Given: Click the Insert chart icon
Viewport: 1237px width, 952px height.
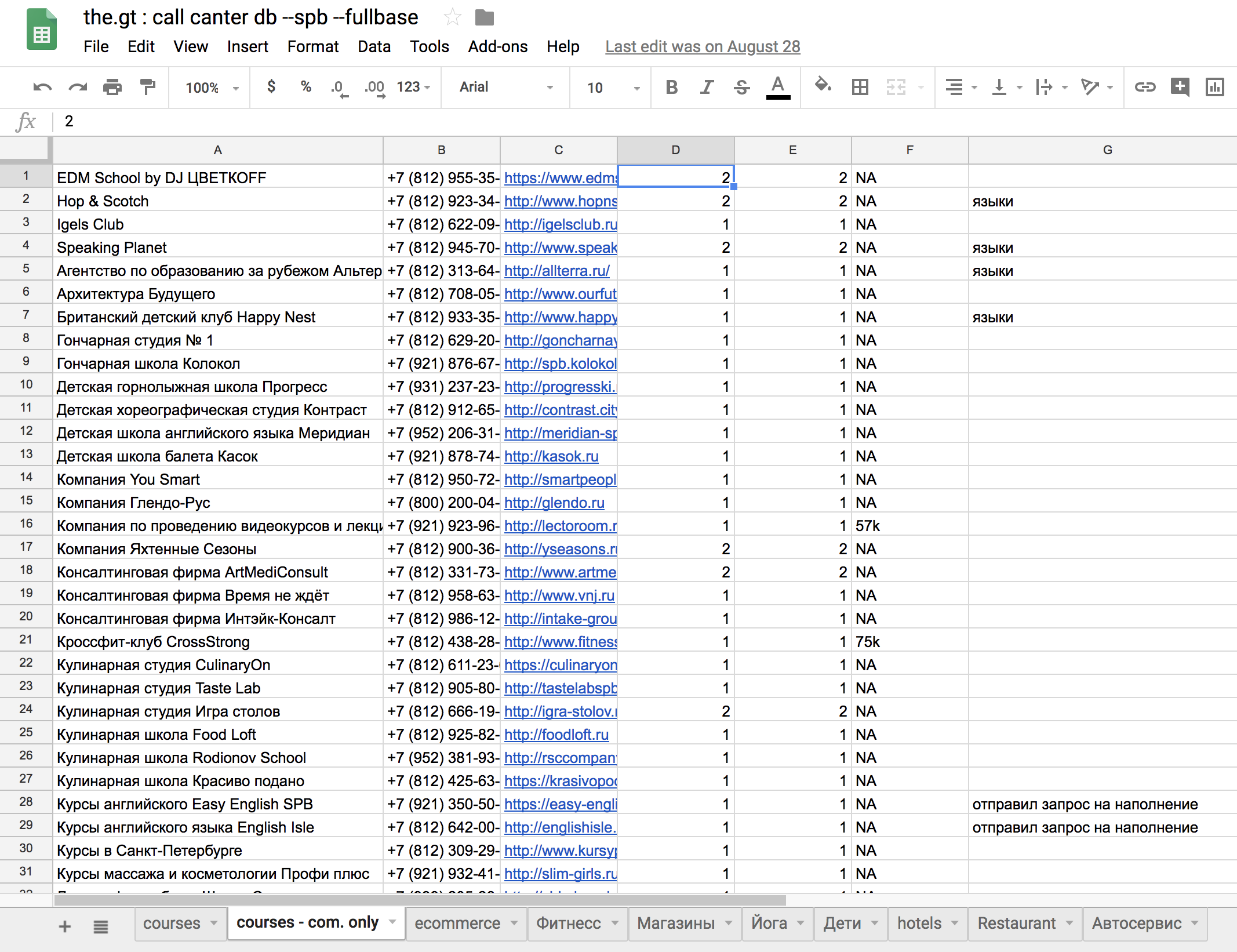Looking at the screenshot, I should [1215, 87].
